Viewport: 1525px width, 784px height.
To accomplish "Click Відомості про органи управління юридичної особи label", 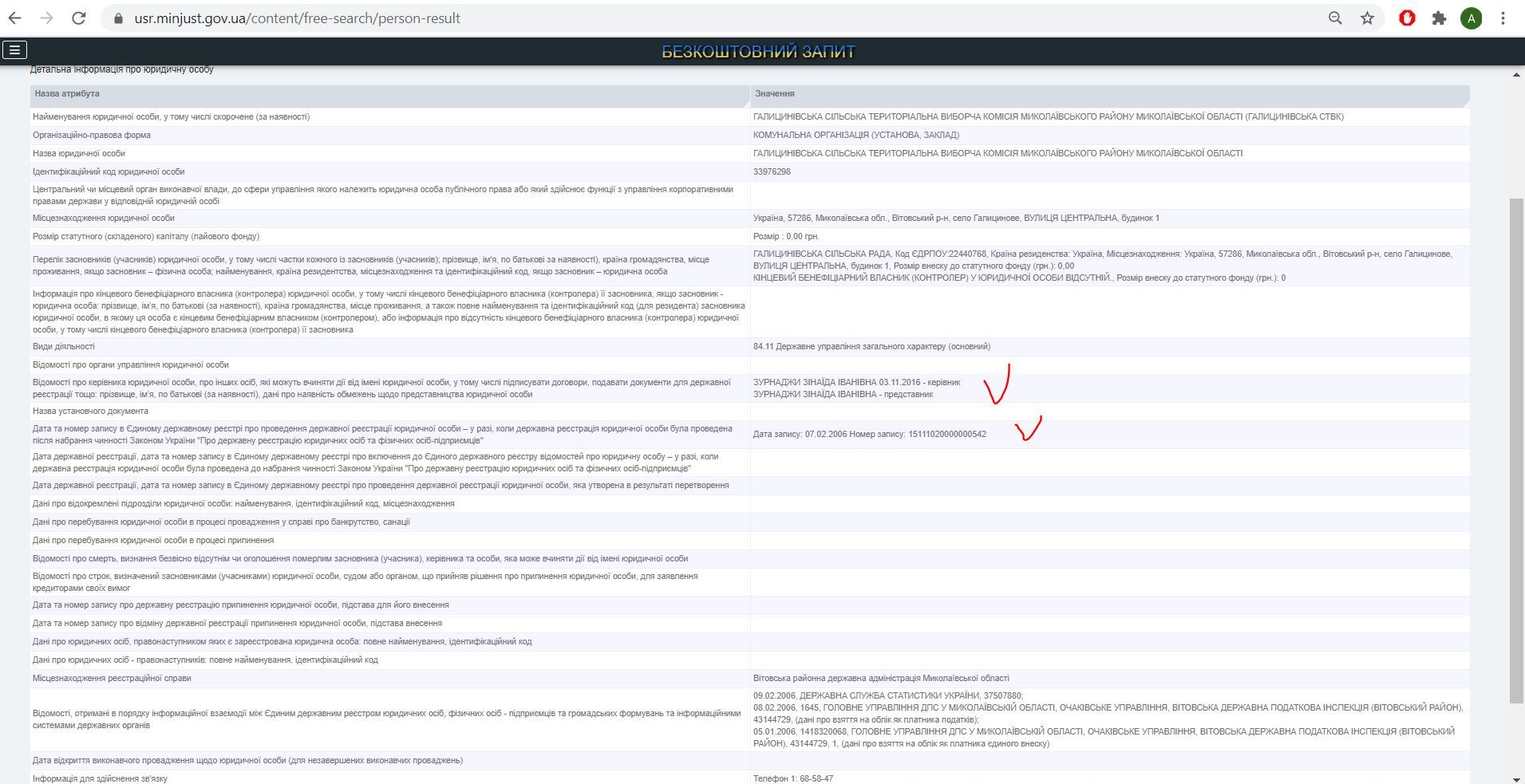I will pos(130,364).
